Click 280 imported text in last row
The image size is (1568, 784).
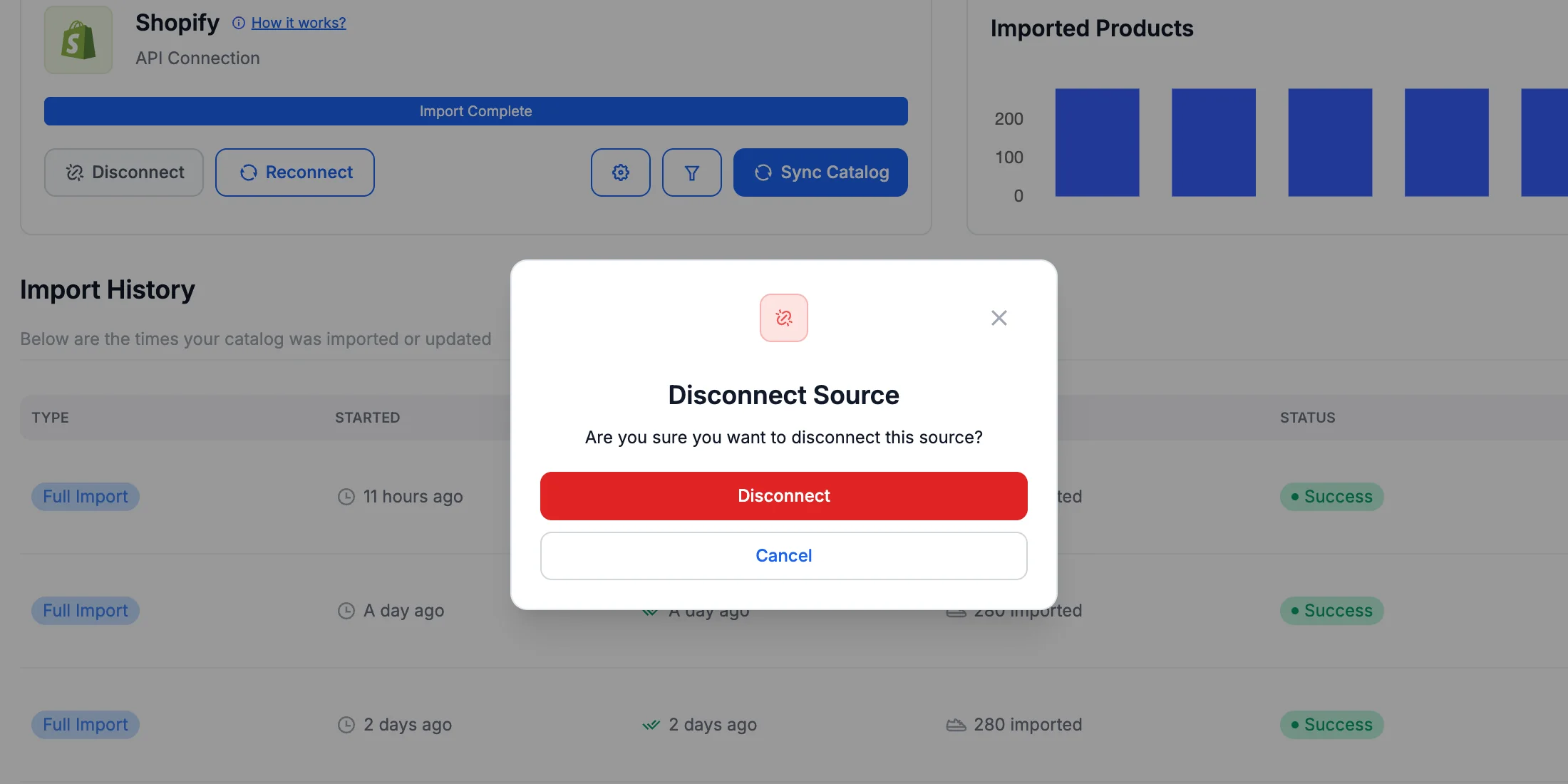click(x=1028, y=725)
